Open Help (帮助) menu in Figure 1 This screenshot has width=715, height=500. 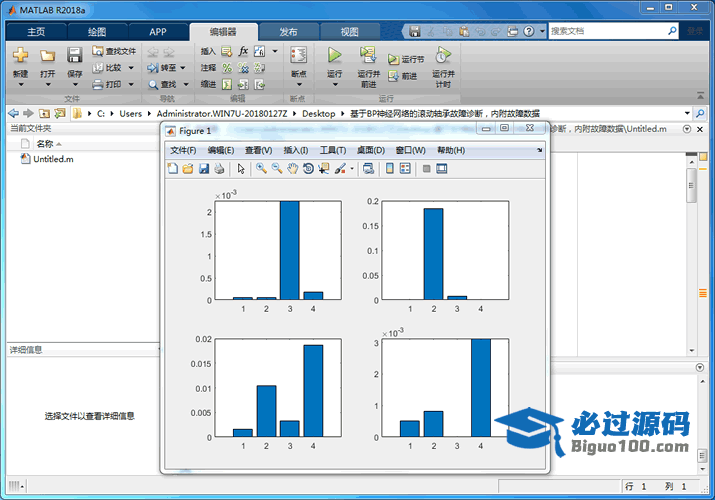(451, 150)
